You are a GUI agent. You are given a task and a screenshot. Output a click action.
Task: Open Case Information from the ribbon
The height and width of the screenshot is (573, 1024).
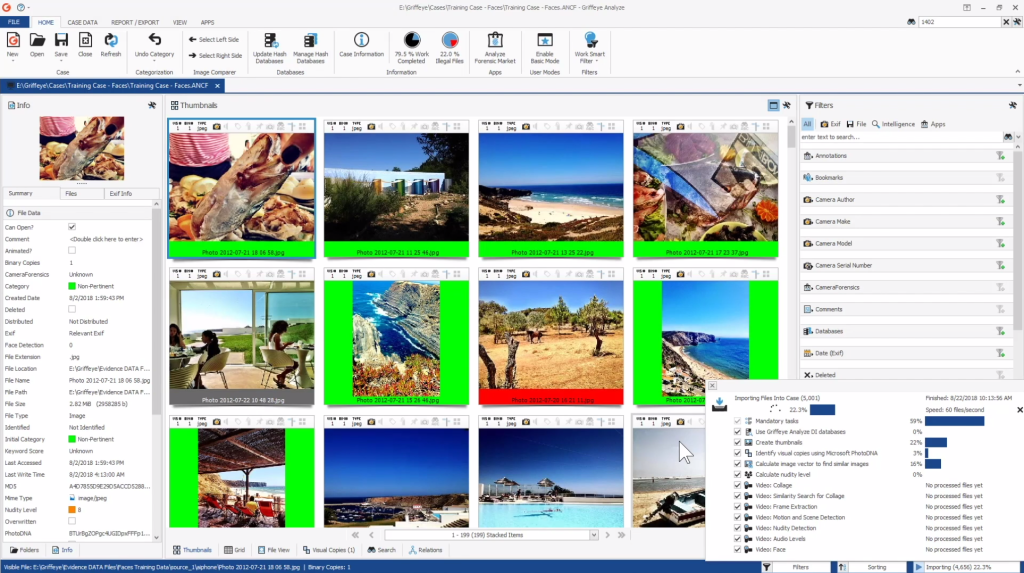(x=361, y=40)
